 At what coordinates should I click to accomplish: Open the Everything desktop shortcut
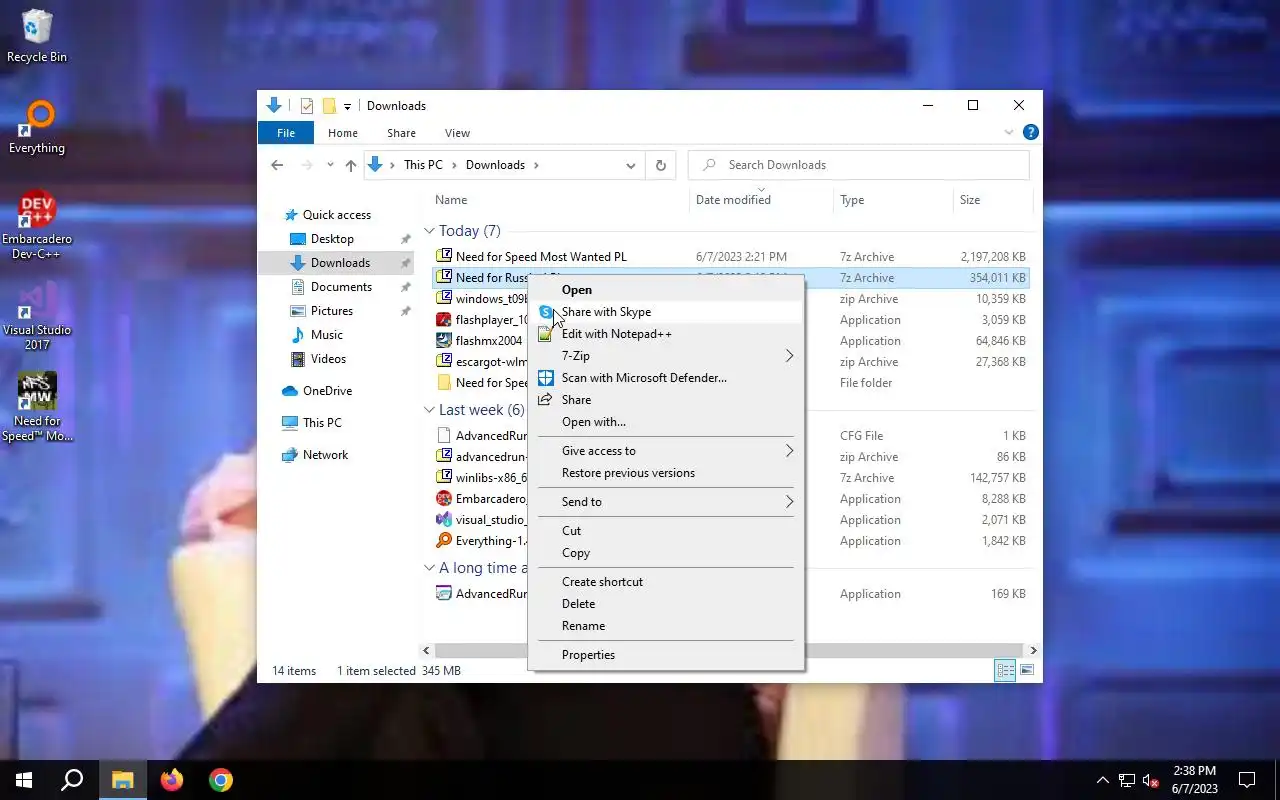(x=37, y=126)
